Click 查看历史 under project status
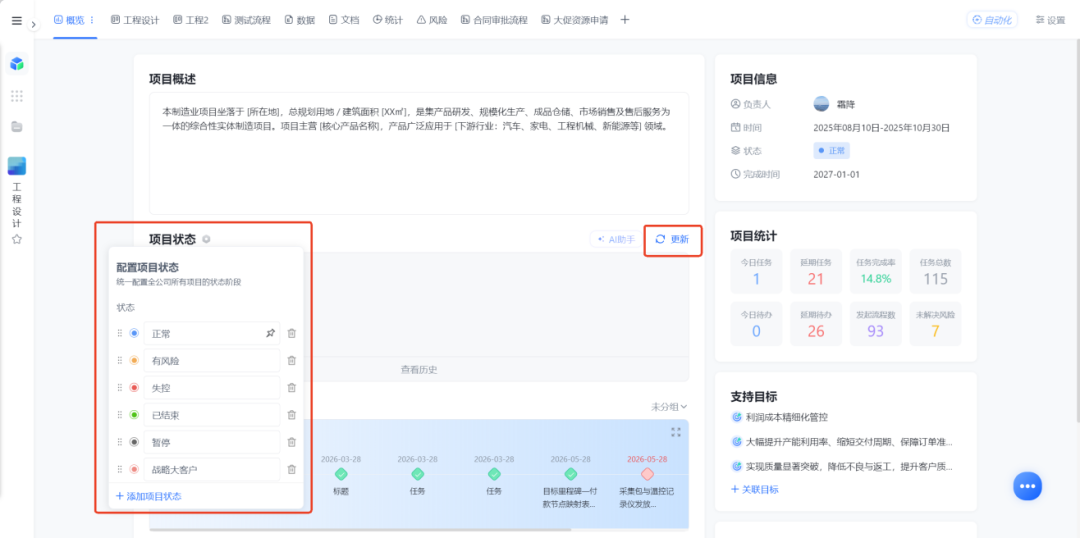Image resolution: width=1080 pixels, height=538 pixels. tap(419, 369)
